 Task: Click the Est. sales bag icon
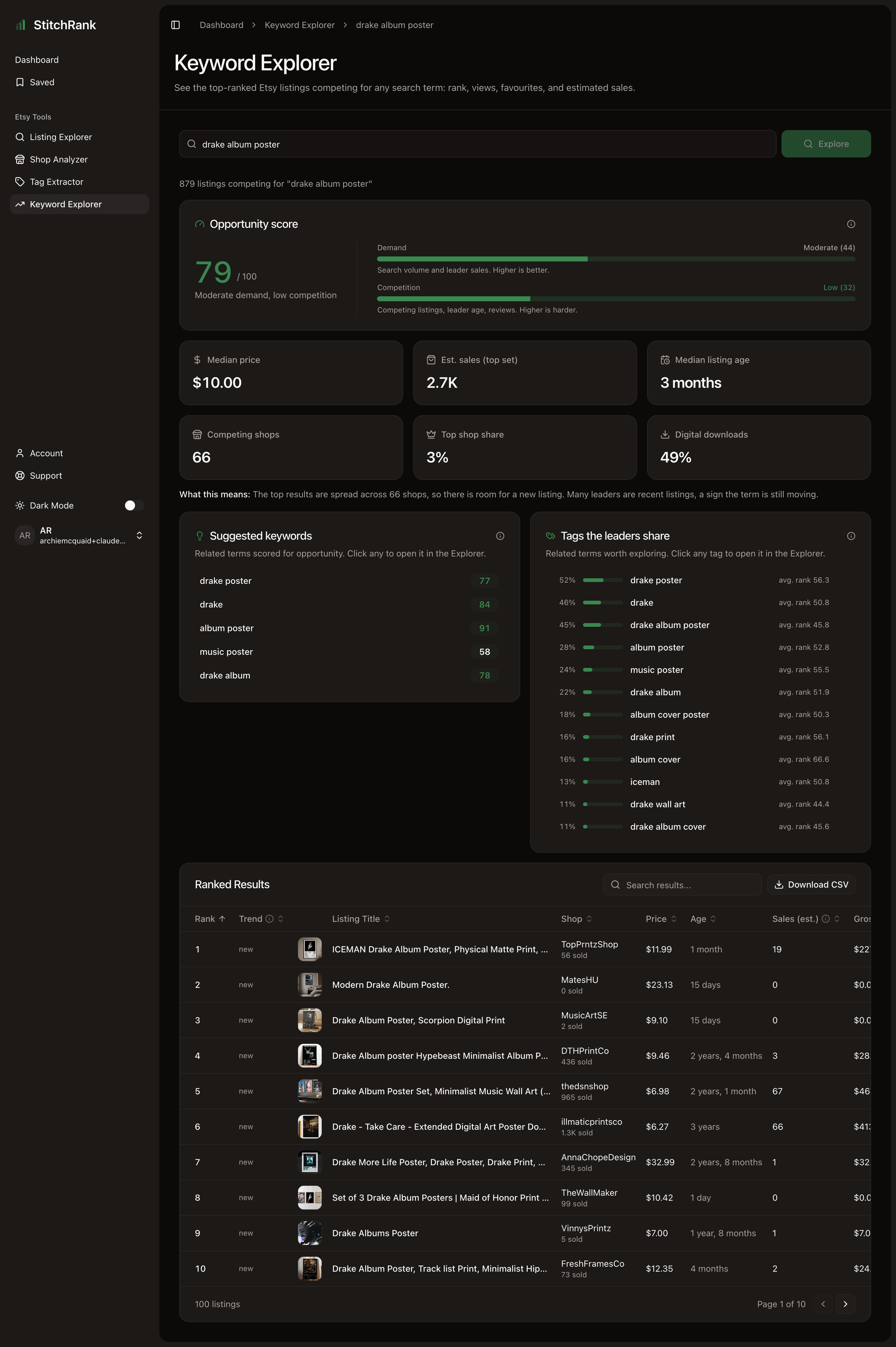point(431,360)
